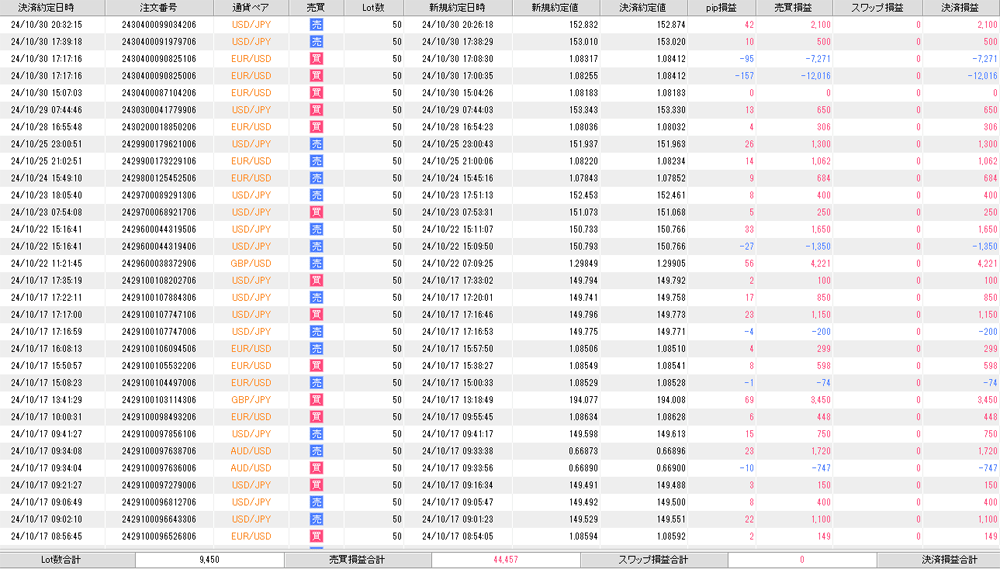Click the 買 badge for order 2430400090825106

[316, 59]
